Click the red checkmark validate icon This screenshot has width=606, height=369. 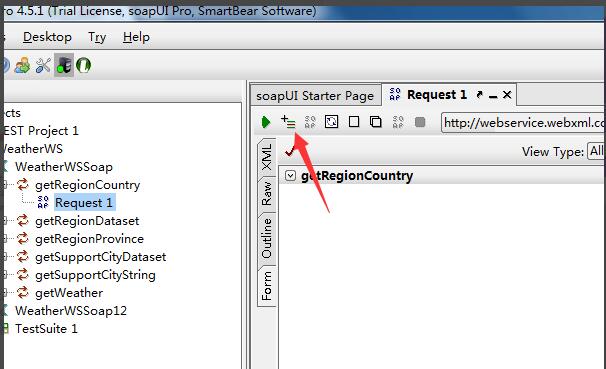click(x=290, y=151)
